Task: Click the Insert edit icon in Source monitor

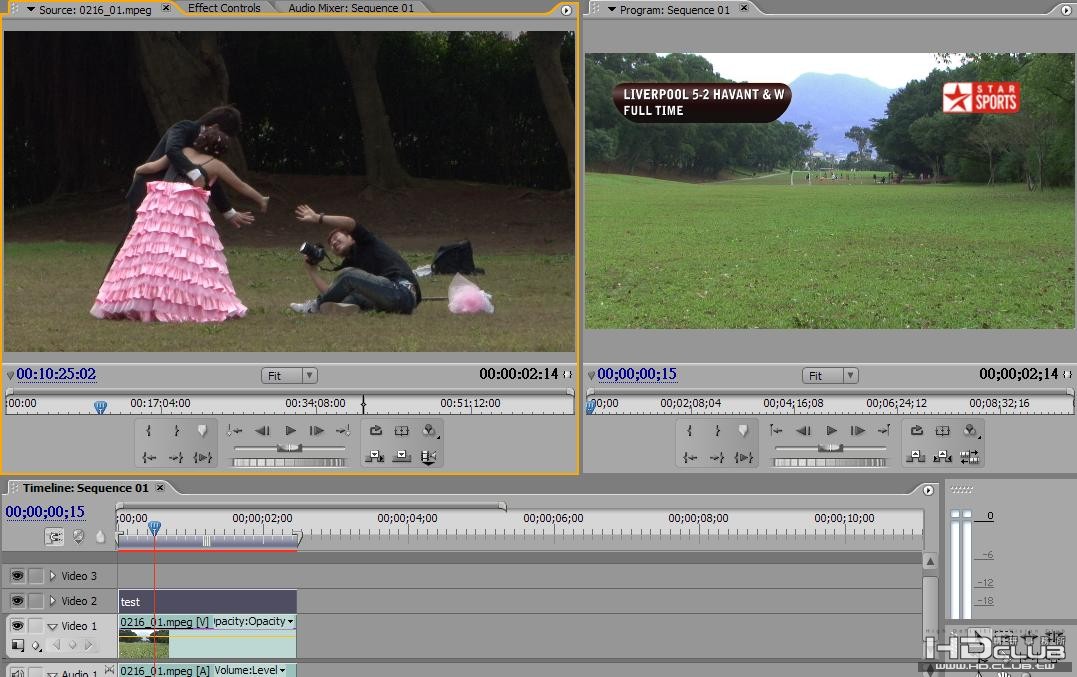Action: tap(375, 457)
